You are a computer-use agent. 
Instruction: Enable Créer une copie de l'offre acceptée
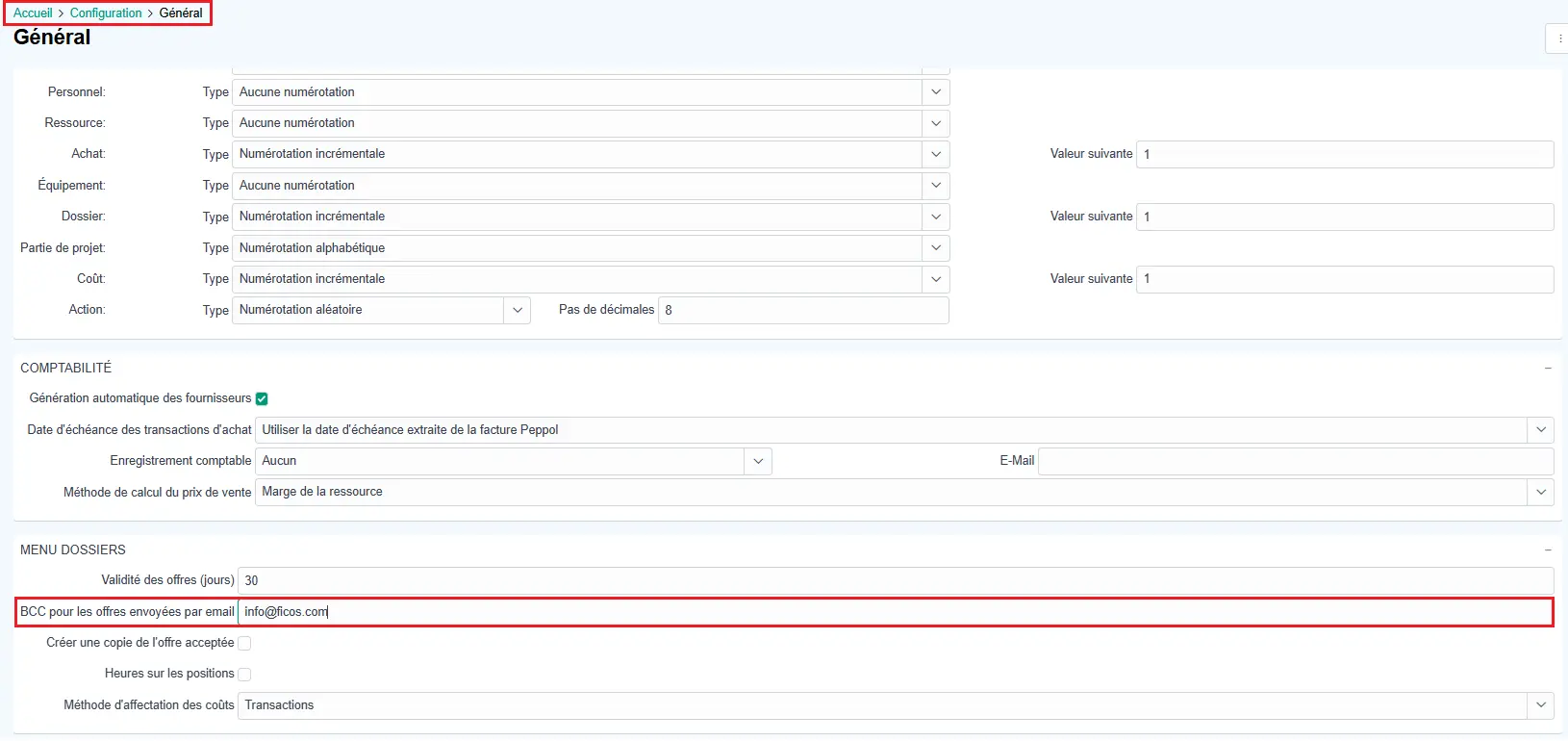244,643
